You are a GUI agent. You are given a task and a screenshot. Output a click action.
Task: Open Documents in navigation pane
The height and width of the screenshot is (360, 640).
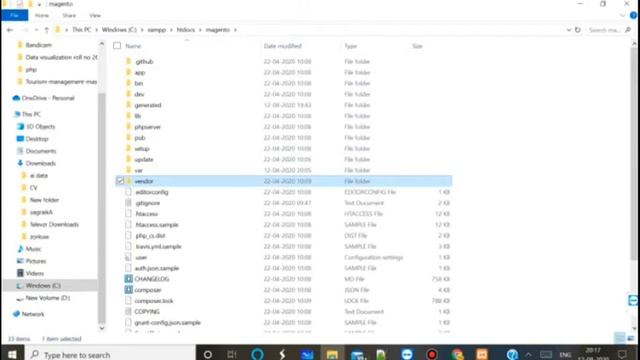coord(40,151)
